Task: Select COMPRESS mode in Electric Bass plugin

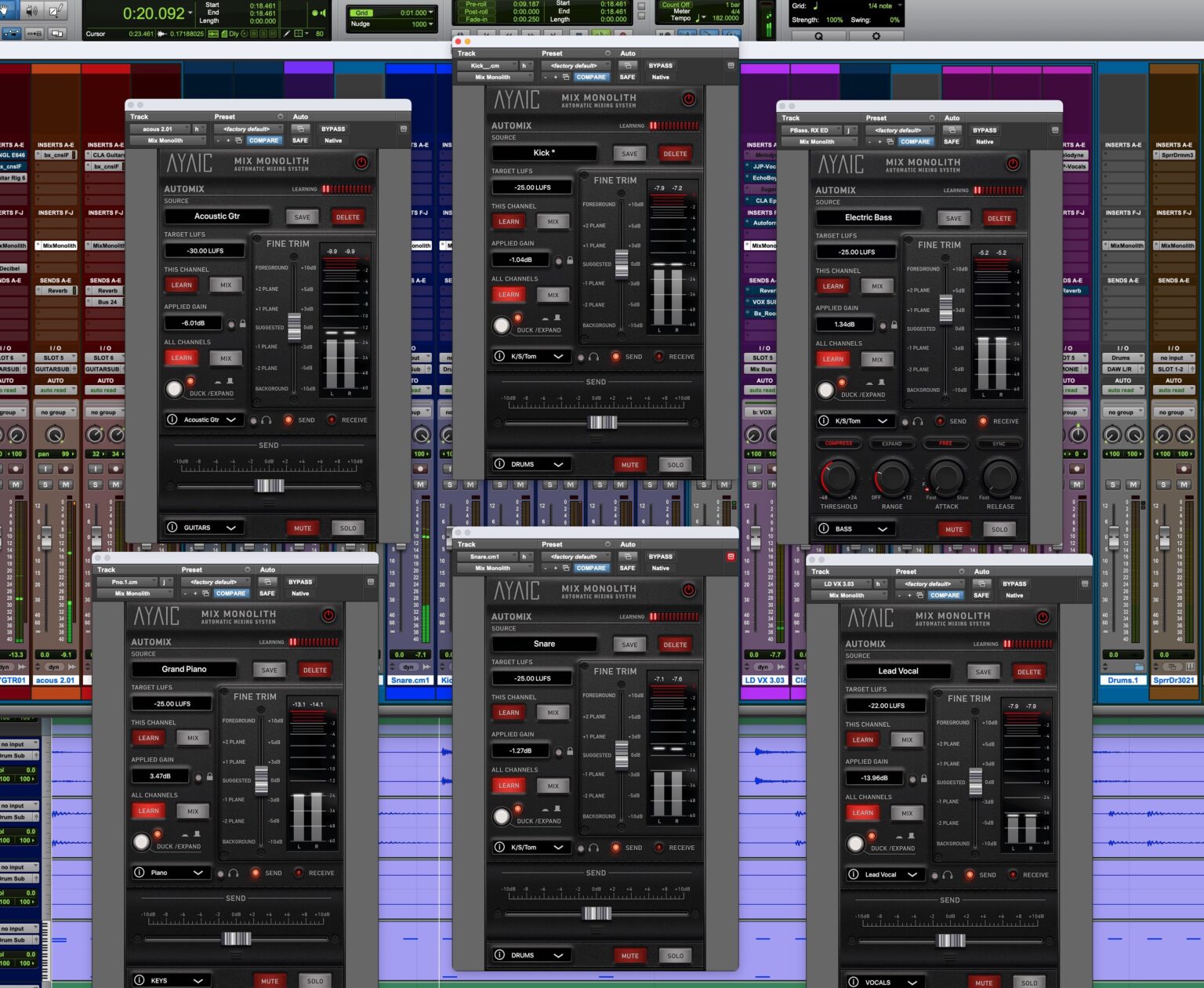Action: click(x=838, y=444)
